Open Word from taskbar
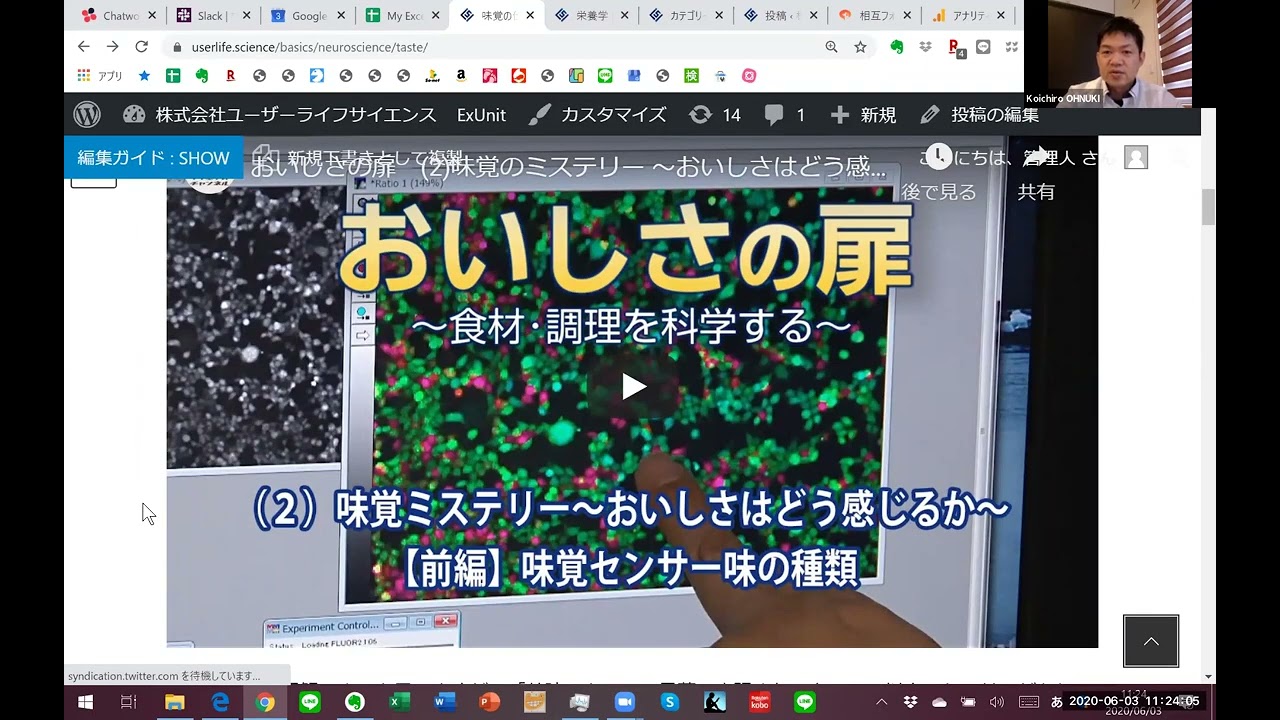 [x=444, y=702]
